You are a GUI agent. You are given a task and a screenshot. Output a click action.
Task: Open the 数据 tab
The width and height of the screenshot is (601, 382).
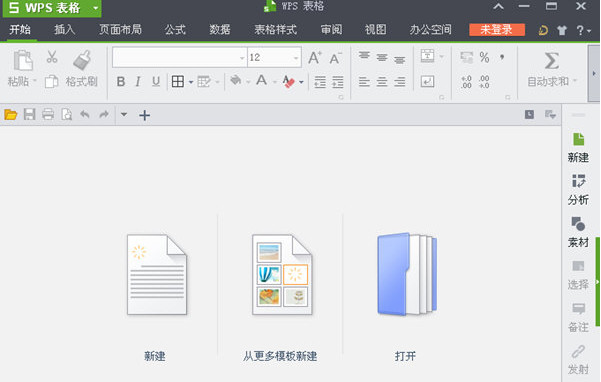pos(220,30)
